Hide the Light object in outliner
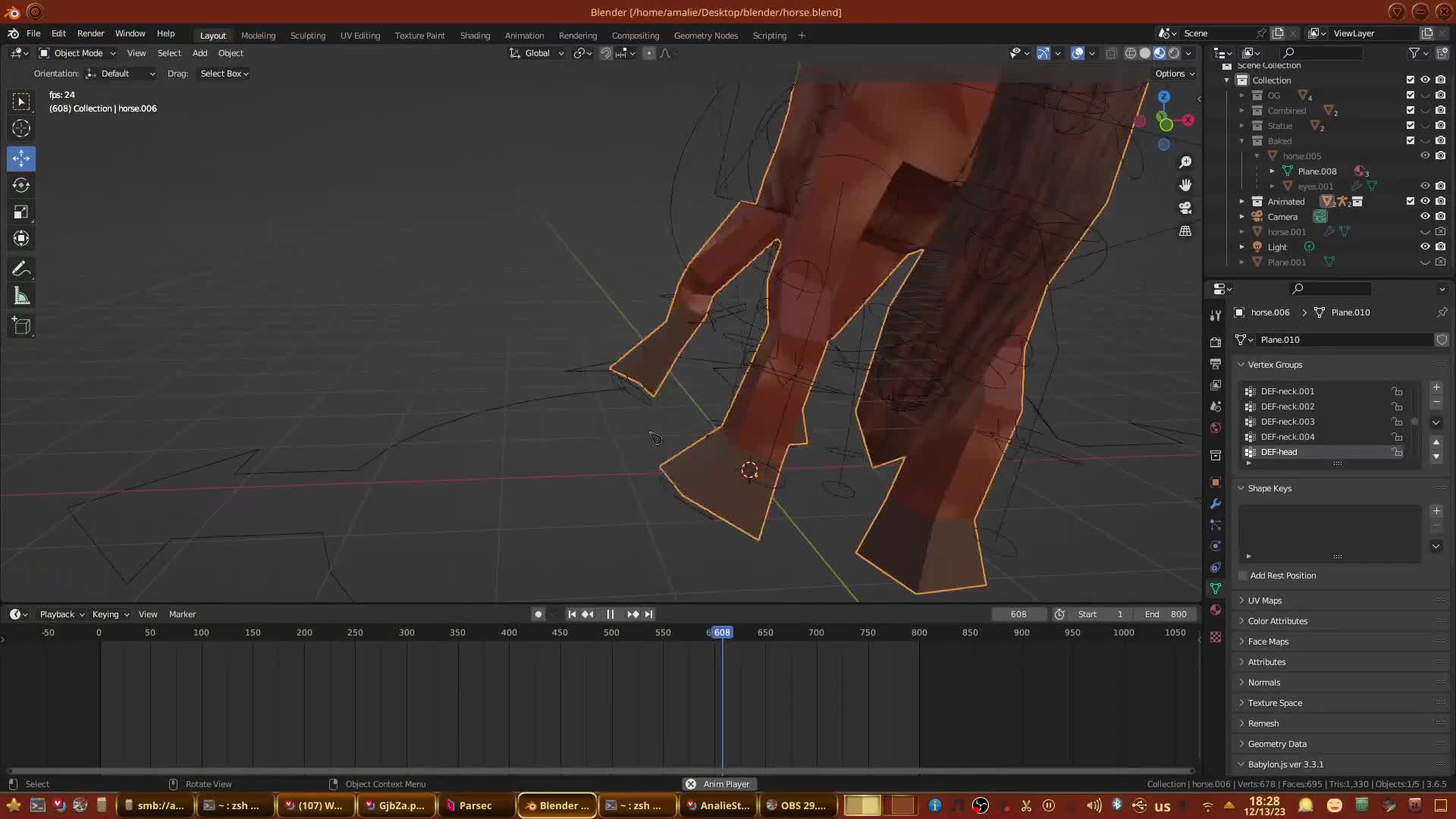Screen dimensions: 1456x819 [1425, 246]
